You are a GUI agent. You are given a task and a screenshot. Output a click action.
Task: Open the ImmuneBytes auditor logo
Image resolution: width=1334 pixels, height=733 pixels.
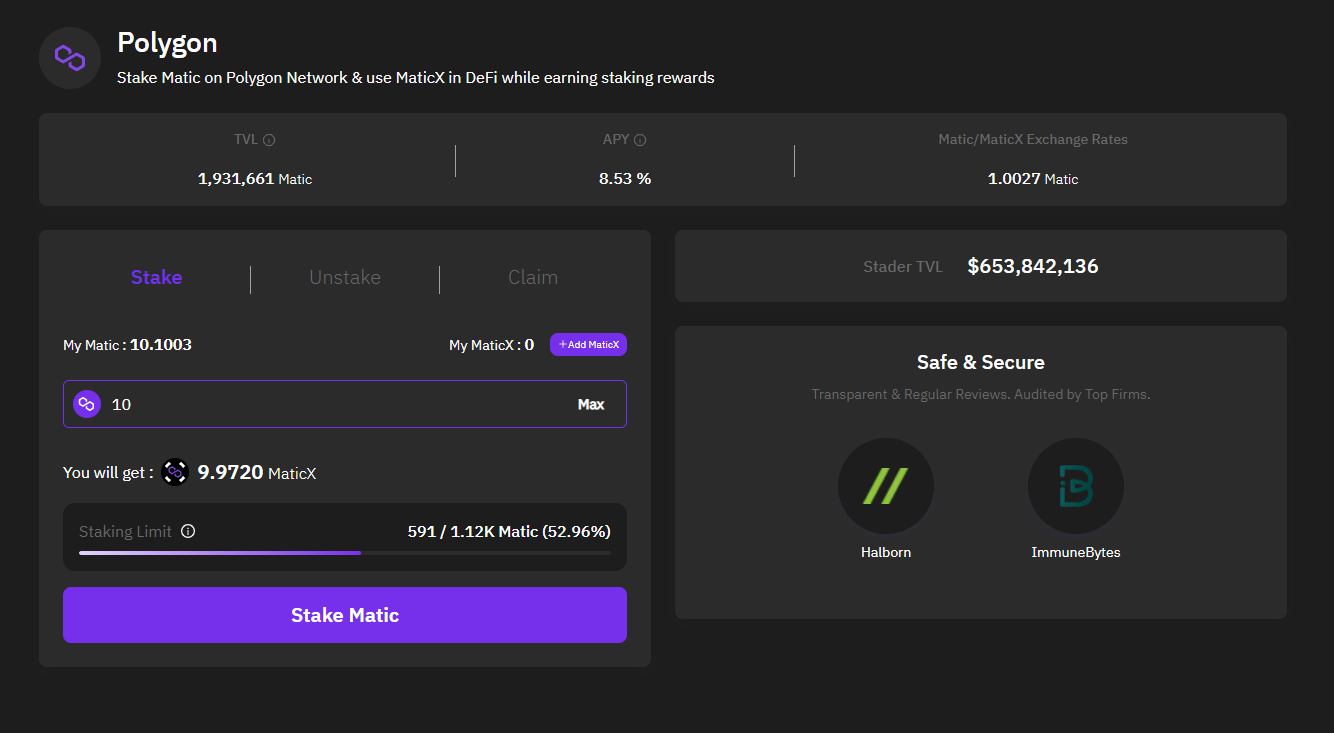(1075, 486)
